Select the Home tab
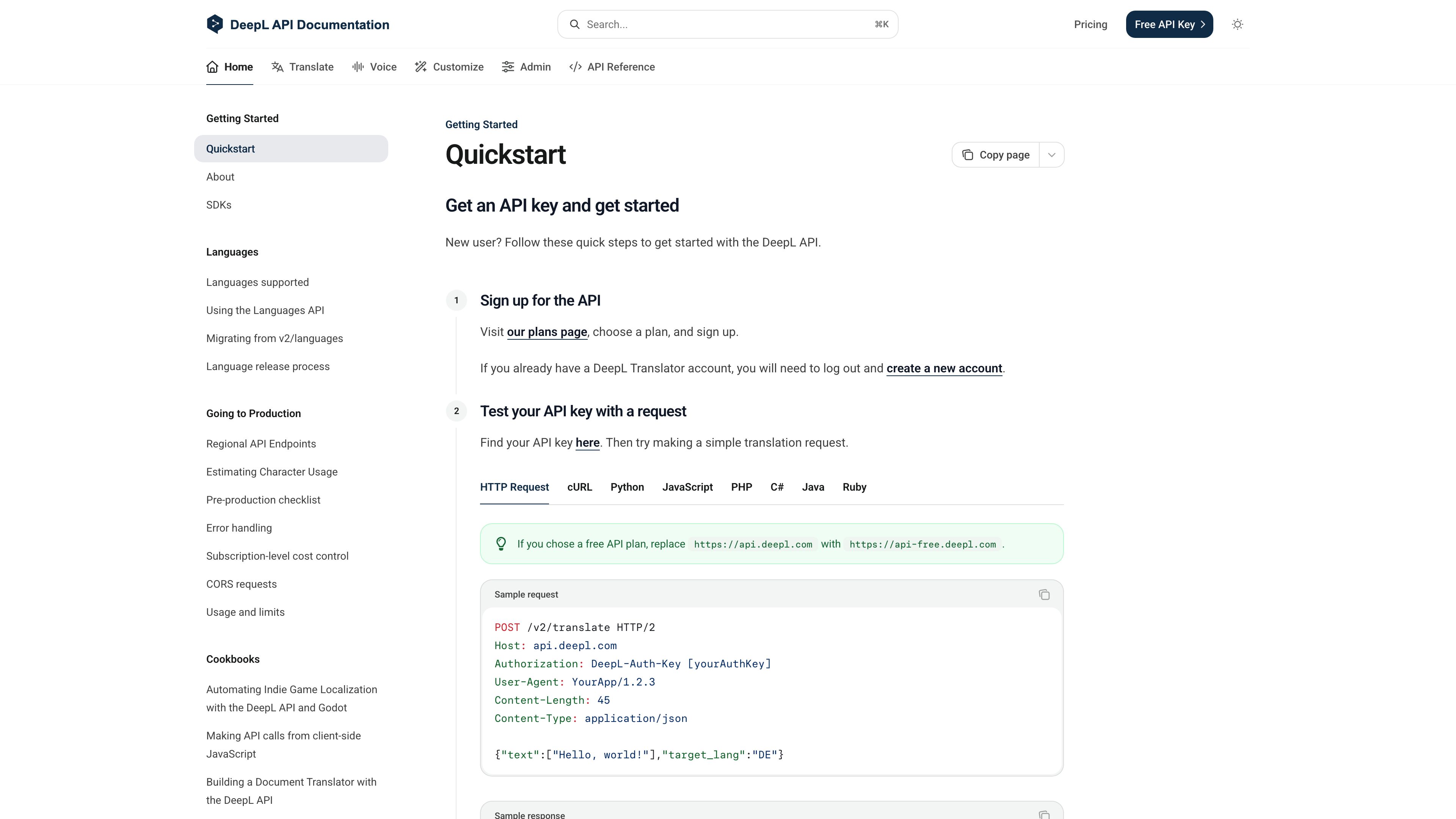Viewport: 1456px width, 819px height. pos(229,67)
